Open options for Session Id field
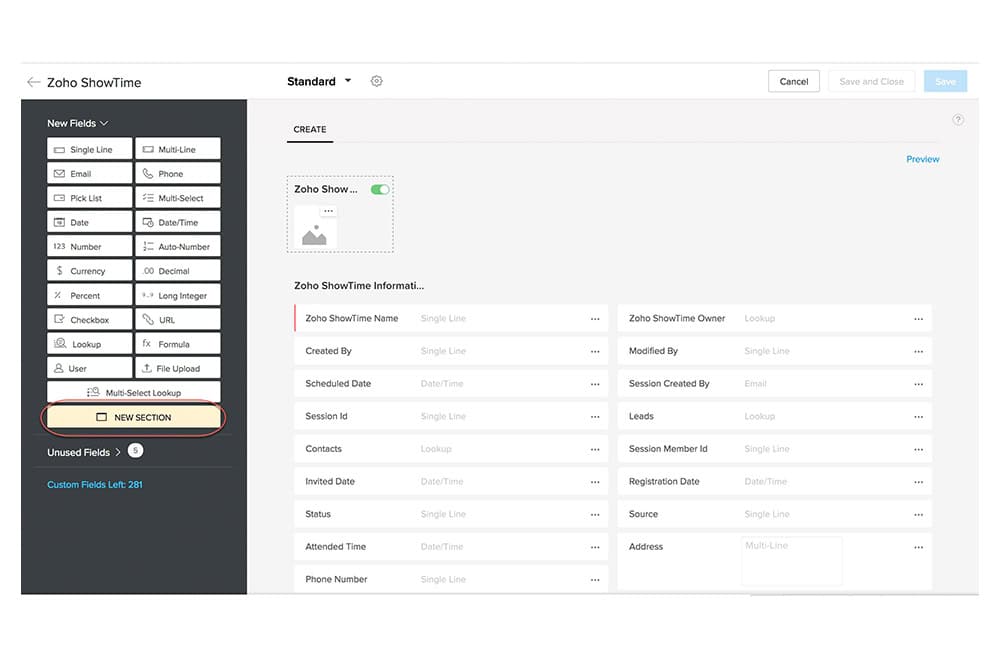 [x=595, y=416]
